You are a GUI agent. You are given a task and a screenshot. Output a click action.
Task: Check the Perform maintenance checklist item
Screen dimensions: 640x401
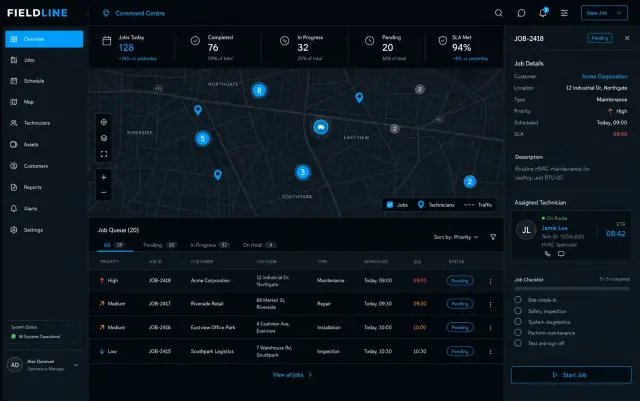point(518,332)
